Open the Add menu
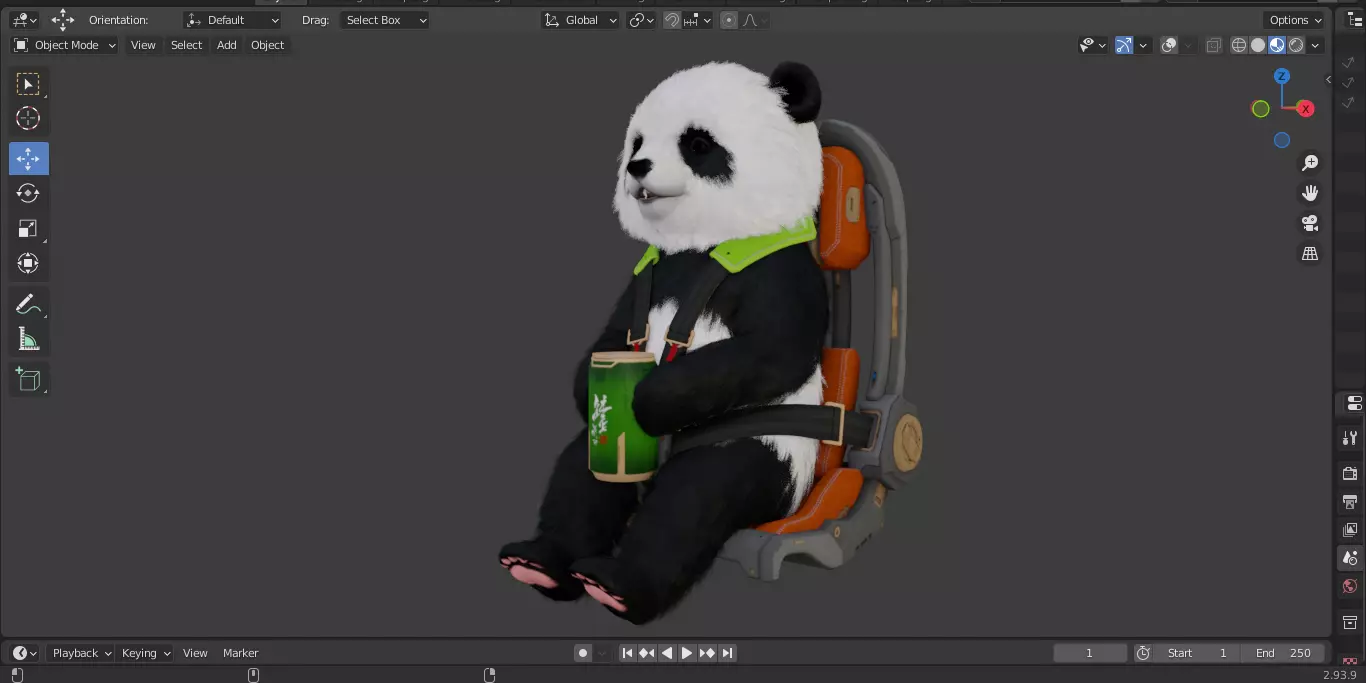 [227, 45]
